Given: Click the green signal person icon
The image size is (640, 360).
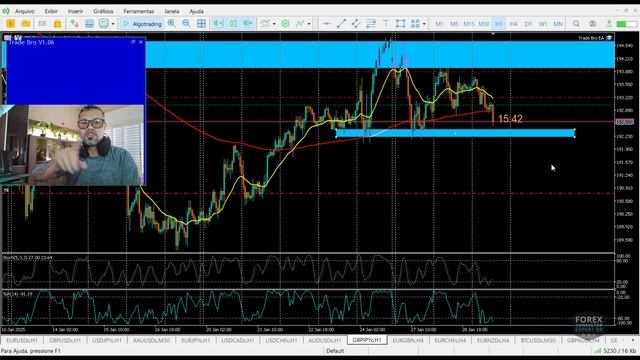Looking at the screenshot, I should click(x=609, y=24).
